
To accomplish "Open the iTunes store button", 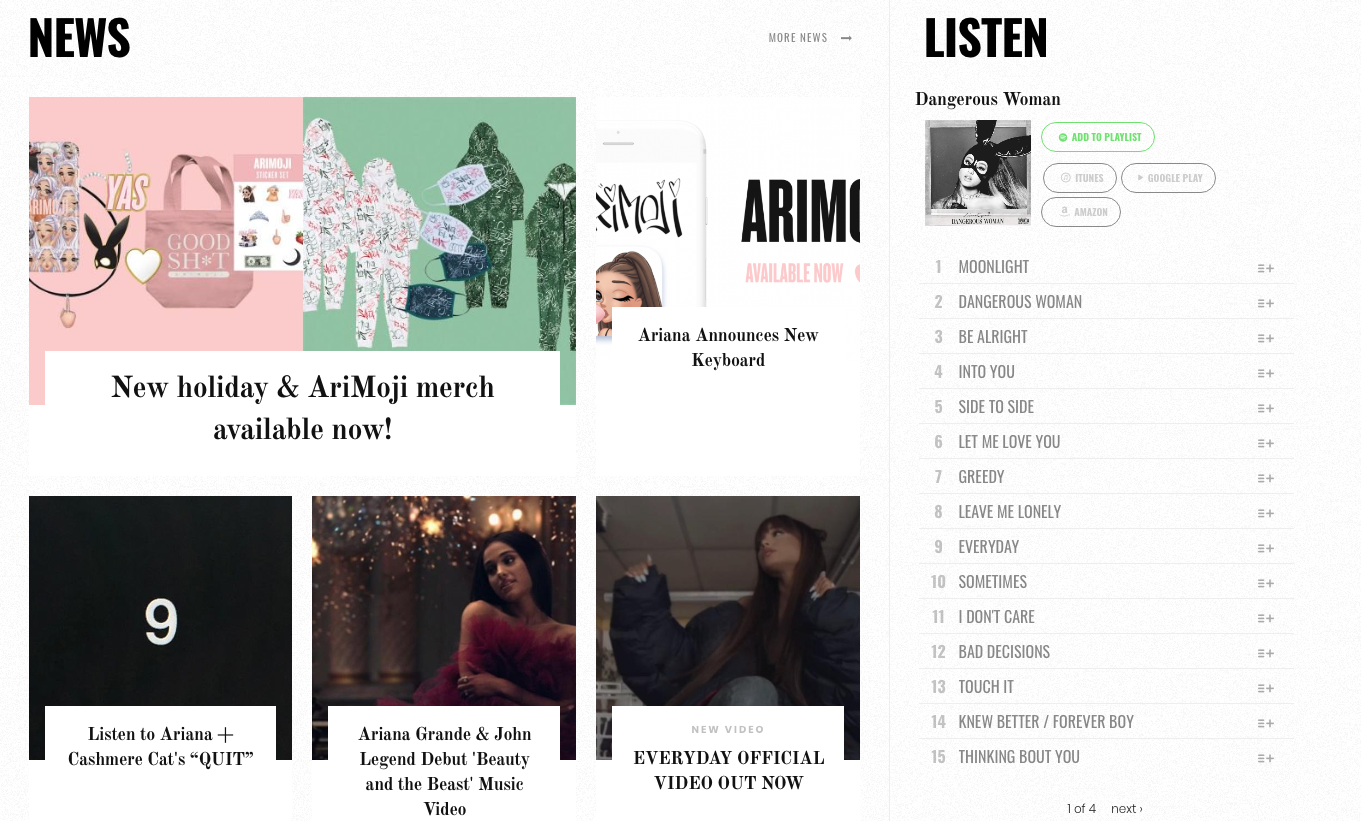I will 1080,178.
